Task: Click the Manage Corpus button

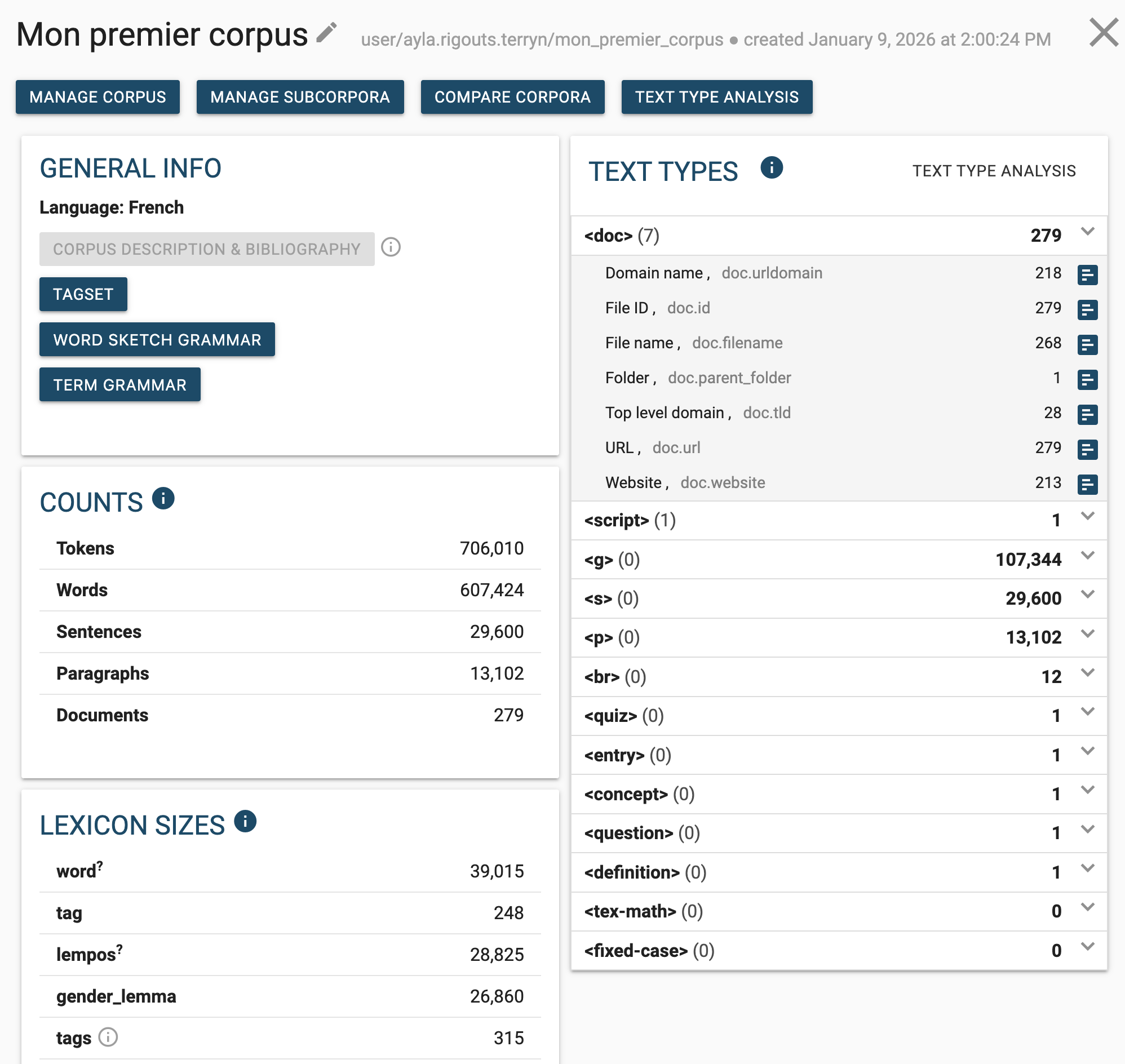Action: (x=98, y=97)
